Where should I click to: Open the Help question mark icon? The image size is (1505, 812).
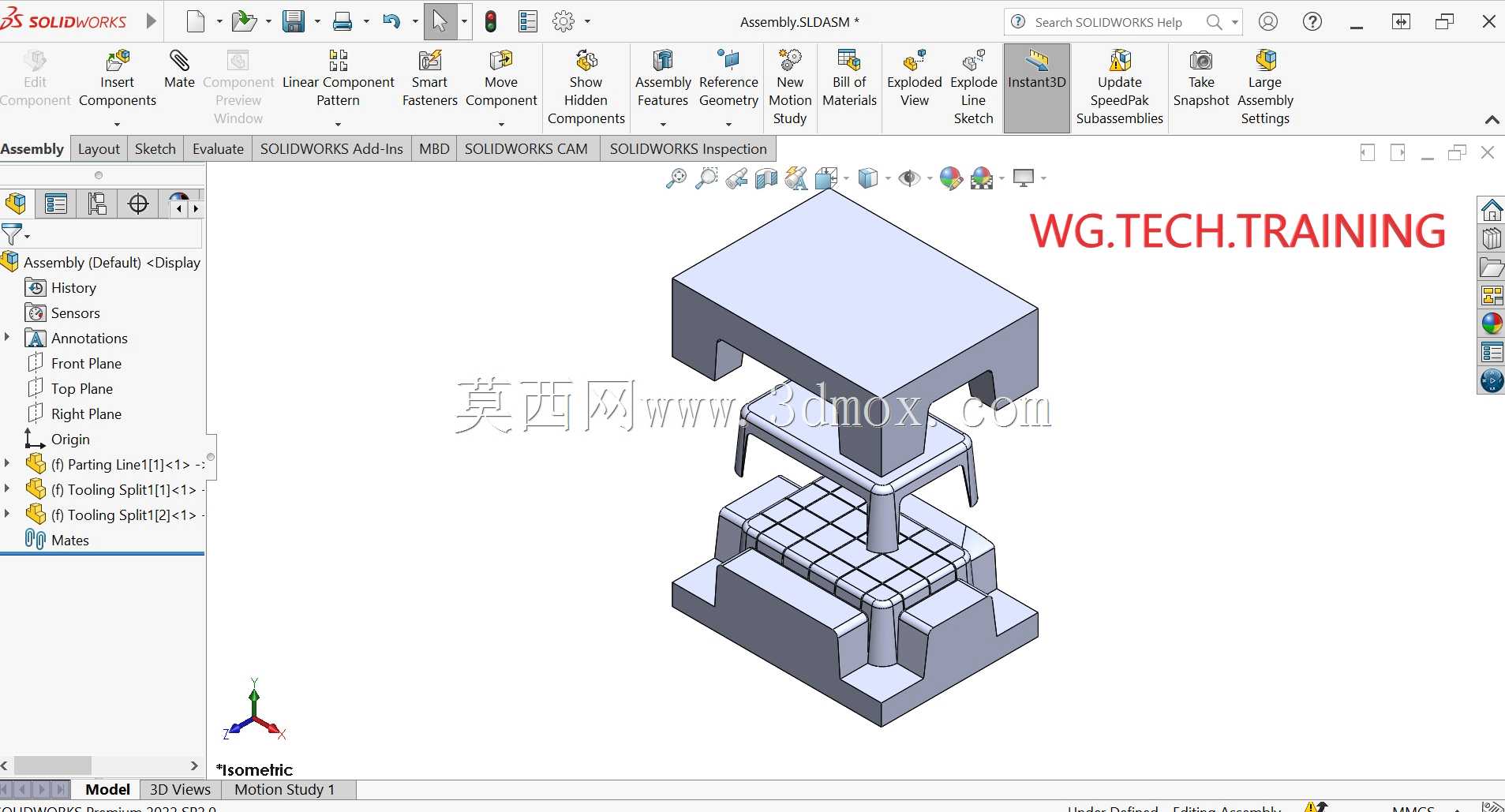coord(1312,21)
